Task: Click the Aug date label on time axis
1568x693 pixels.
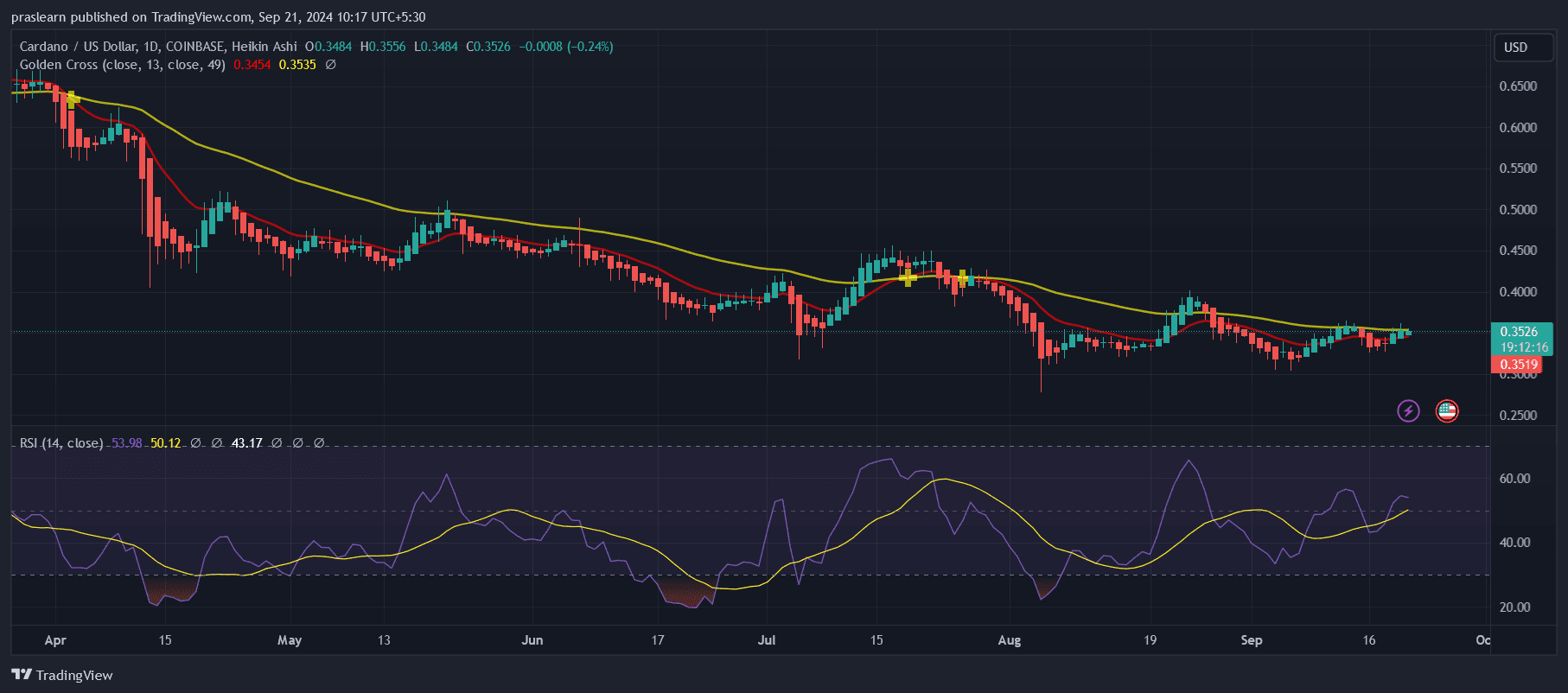Action: 1010,640
